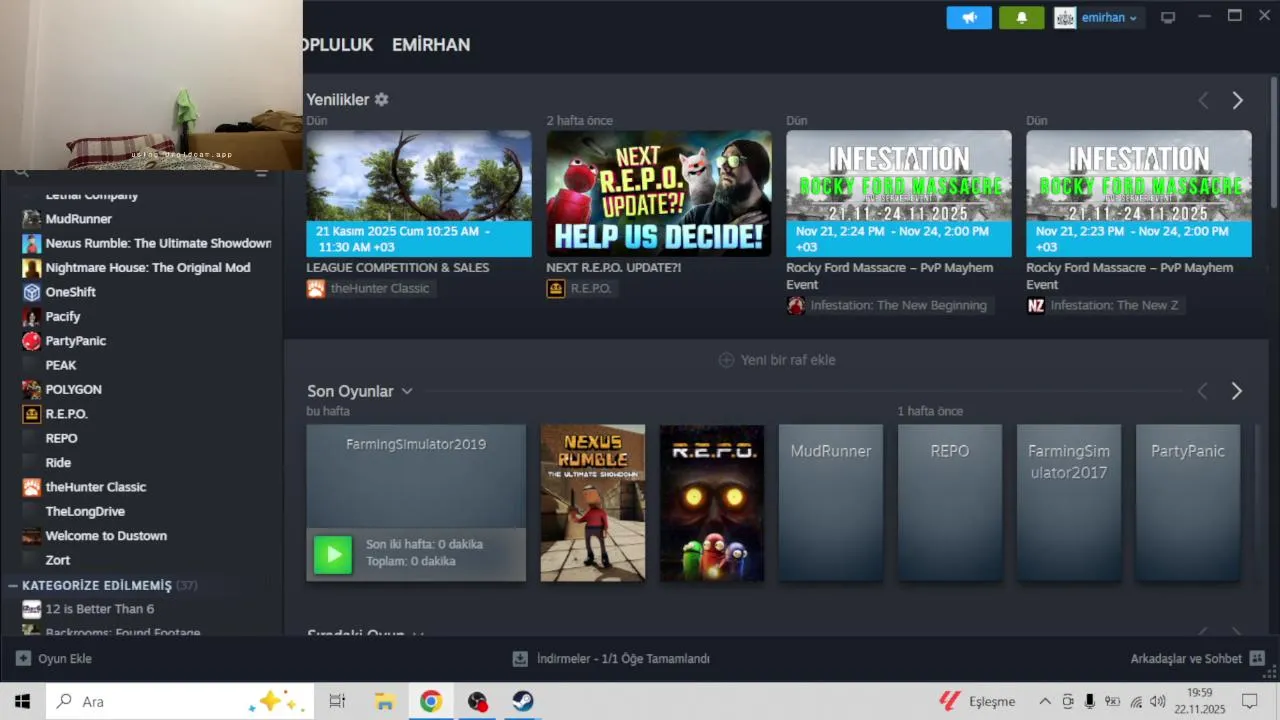The width and height of the screenshot is (1280, 720).
Task: Open Steam from the taskbar
Action: point(523,701)
